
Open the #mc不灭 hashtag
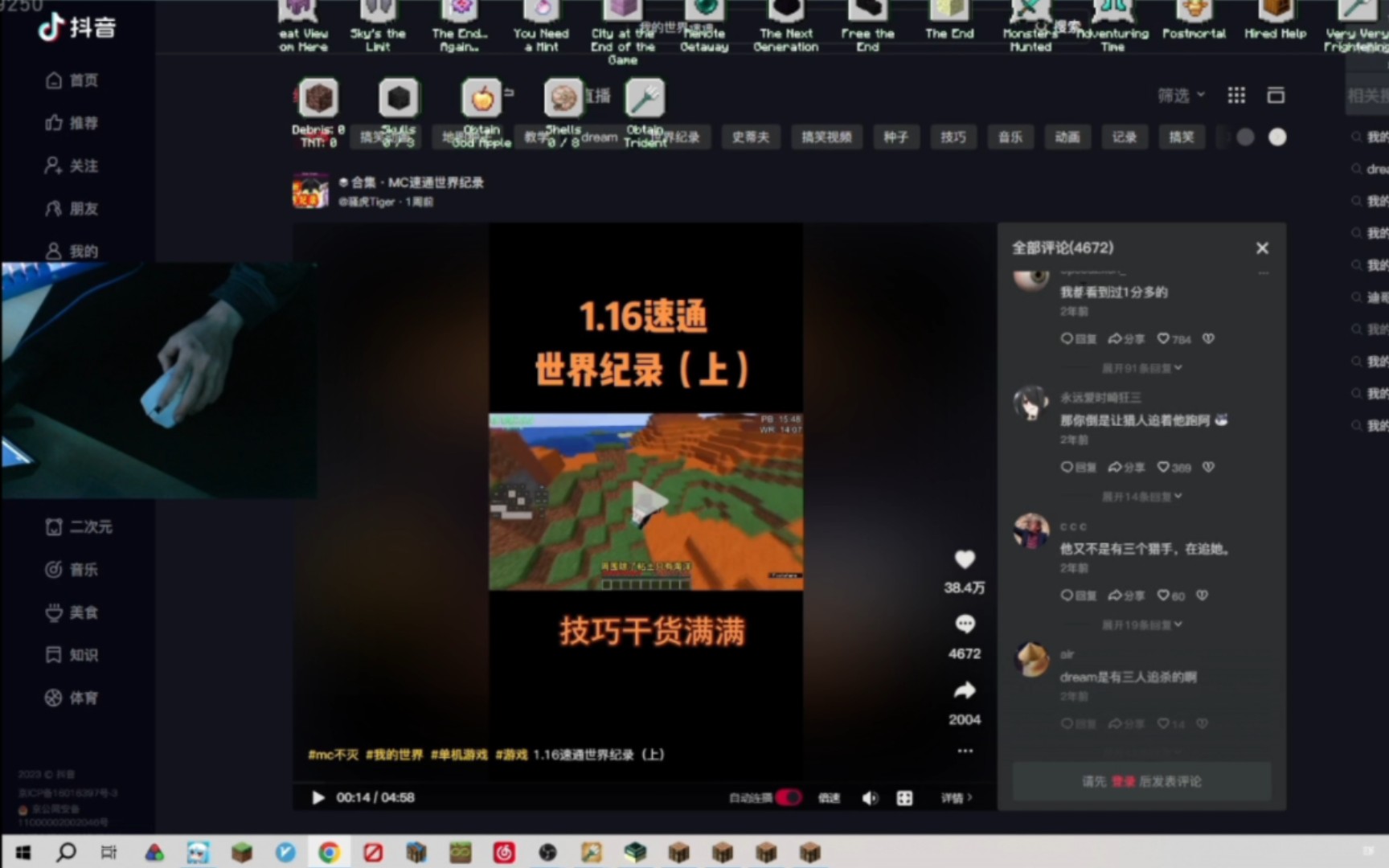point(333,755)
